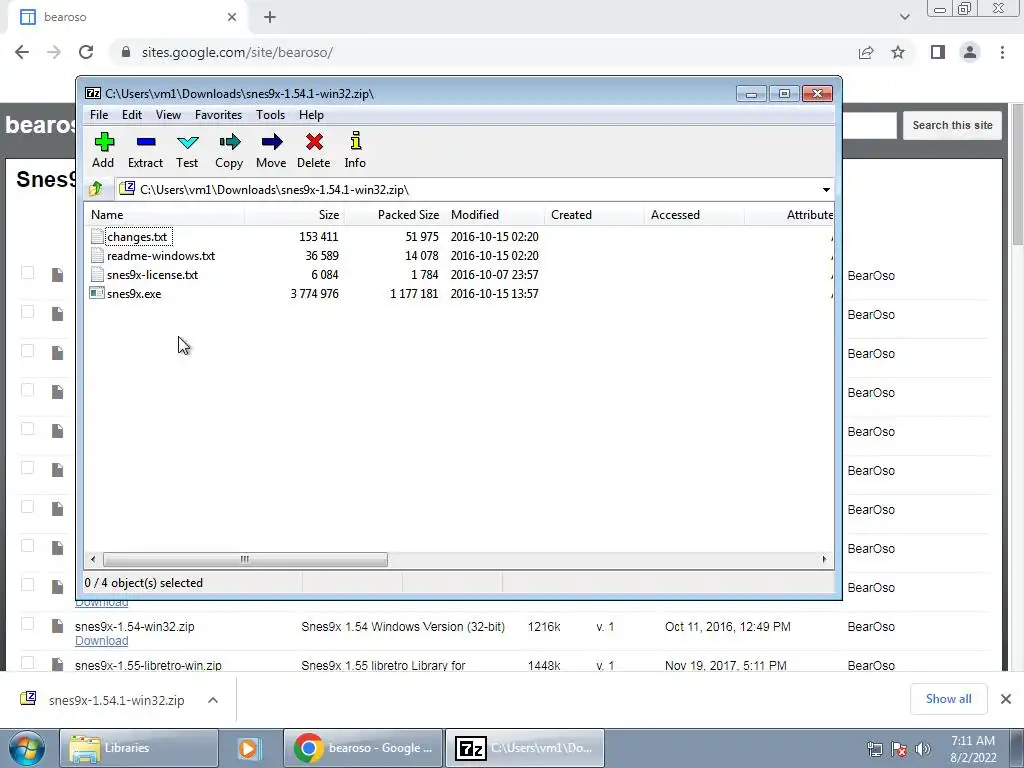Click Search this site button
The image size is (1024, 768).
tap(952, 125)
